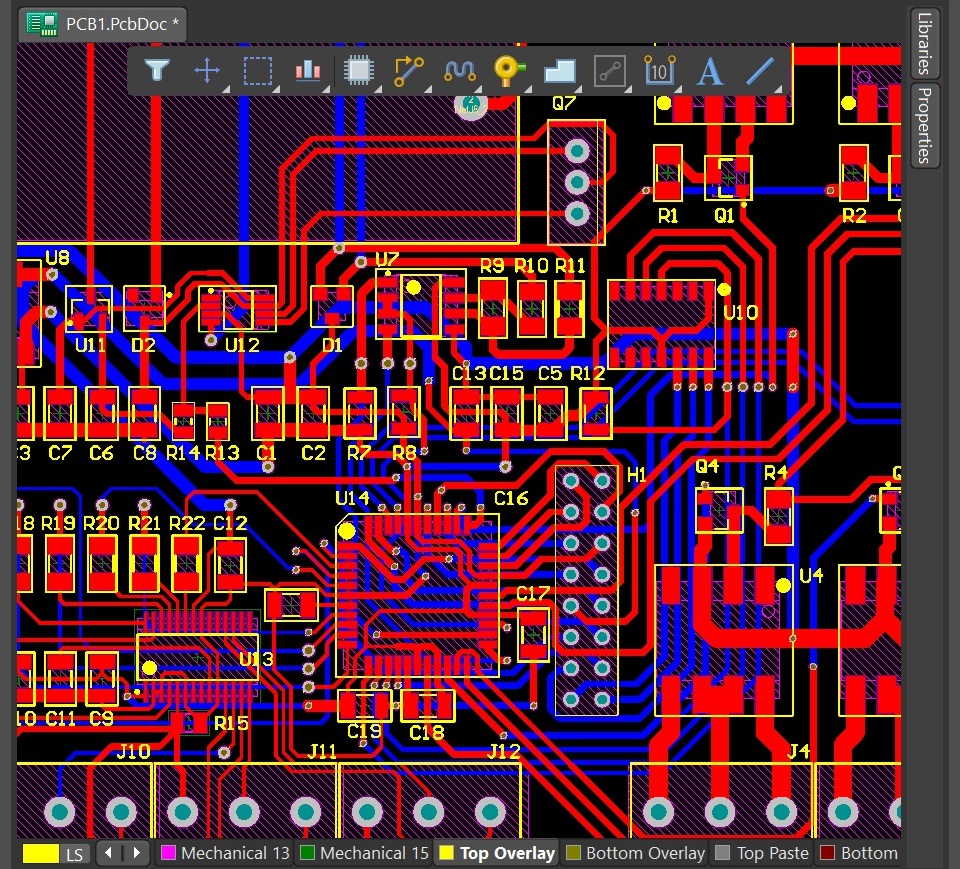Click the Polygon Pour tool icon
The image size is (960, 869).
(x=558, y=70)
